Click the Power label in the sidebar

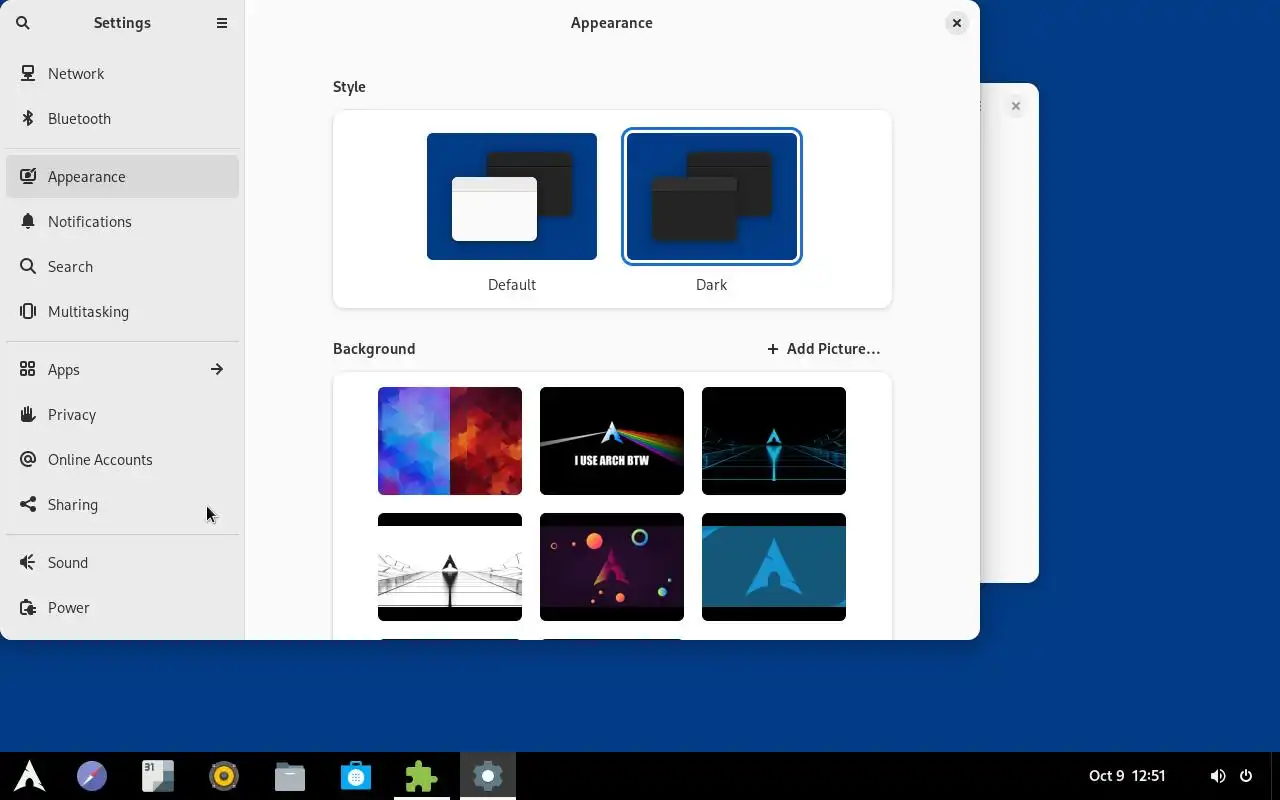click(x=69, y=607)
